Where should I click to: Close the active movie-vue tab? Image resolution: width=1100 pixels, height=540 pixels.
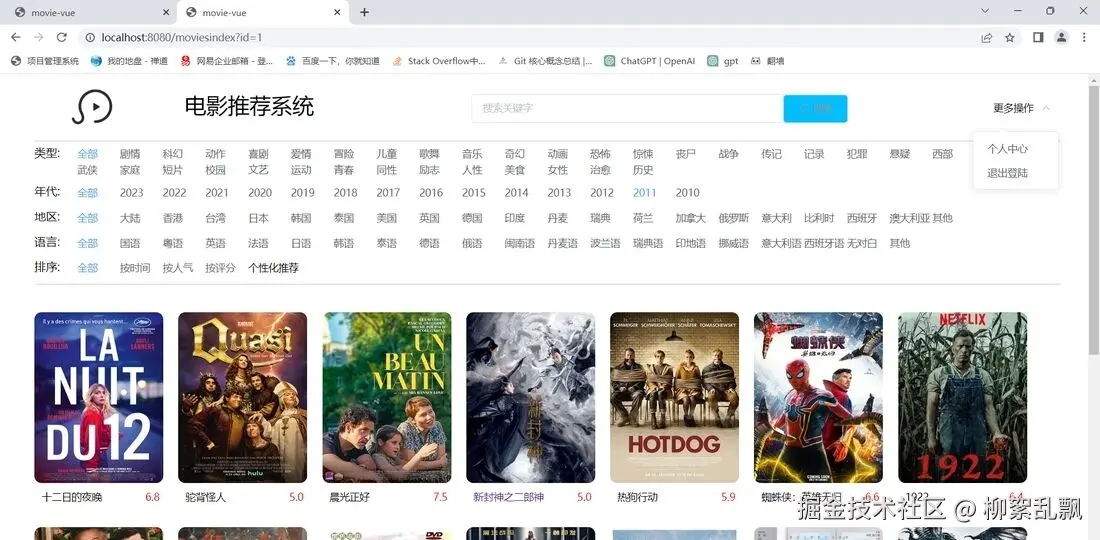[x=337, y=13]
